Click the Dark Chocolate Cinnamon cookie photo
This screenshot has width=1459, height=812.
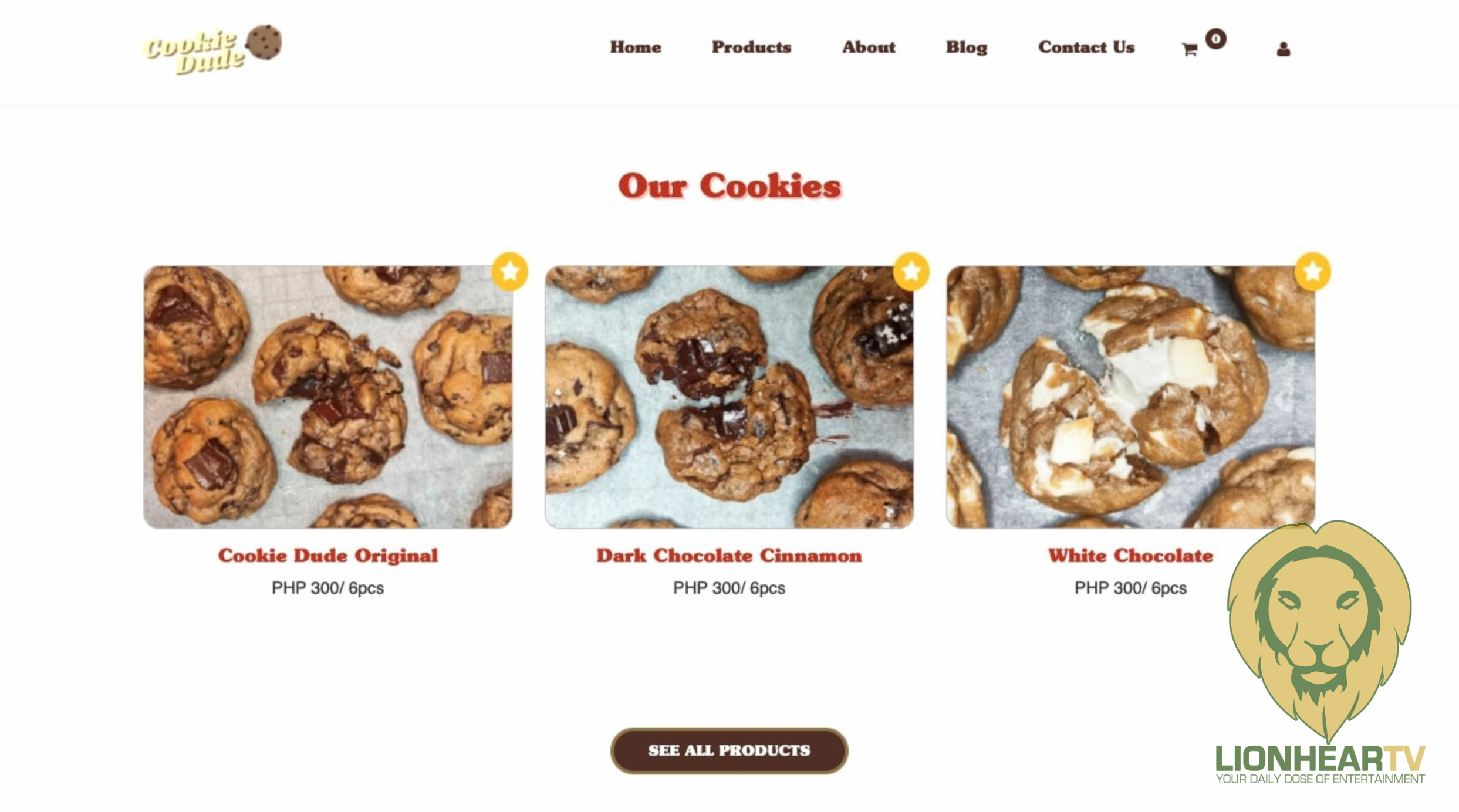point(729,397)
